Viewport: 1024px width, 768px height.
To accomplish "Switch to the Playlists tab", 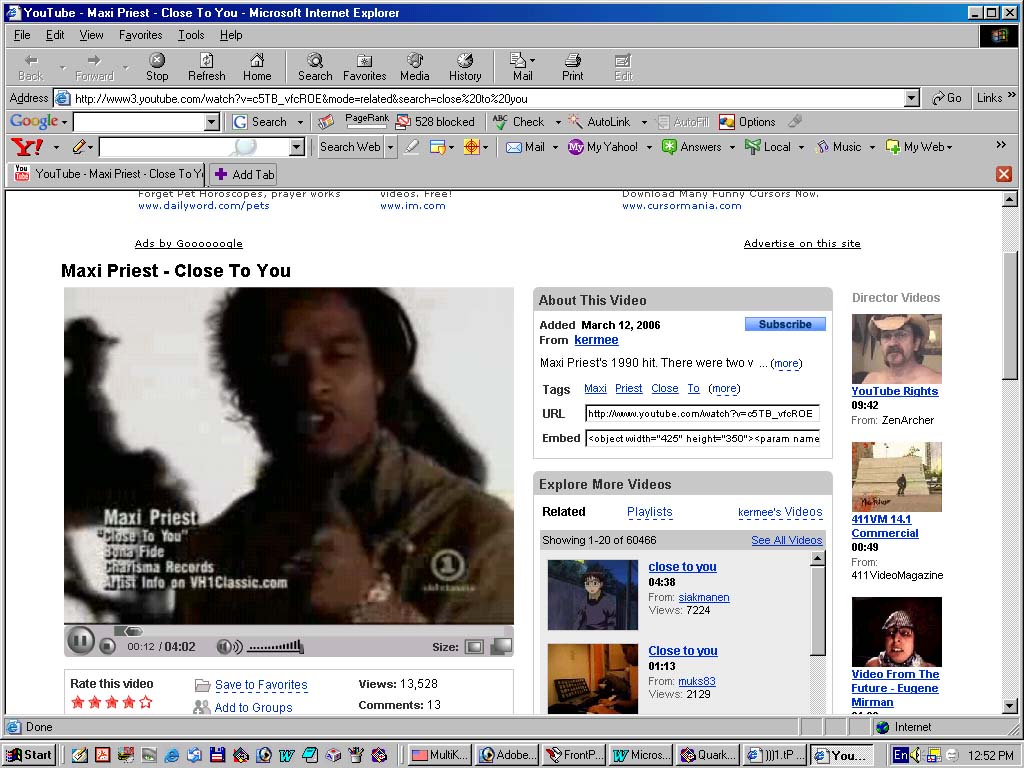I will click(649, 512).
